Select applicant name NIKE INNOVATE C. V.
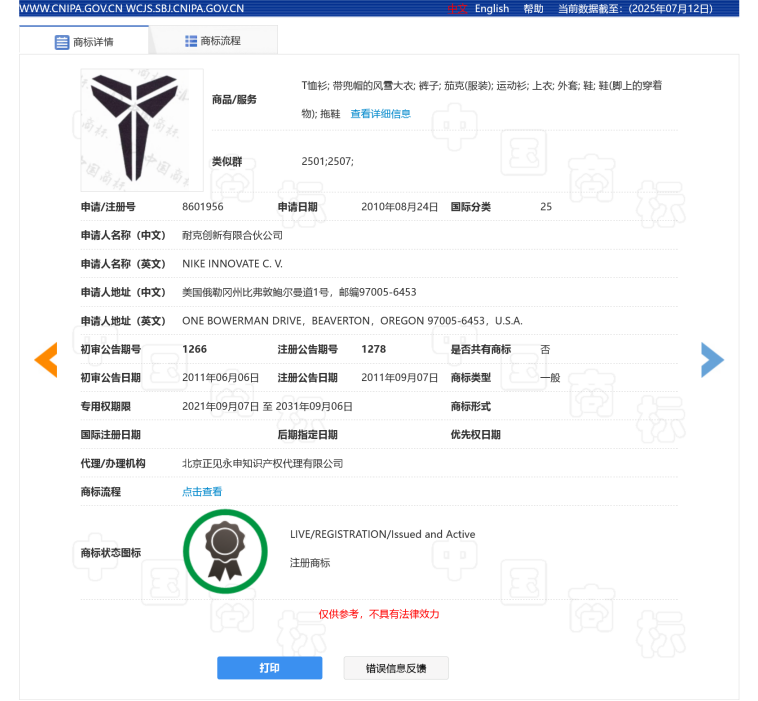The width and height of the screenshot is (758, 701). [232, 263]
